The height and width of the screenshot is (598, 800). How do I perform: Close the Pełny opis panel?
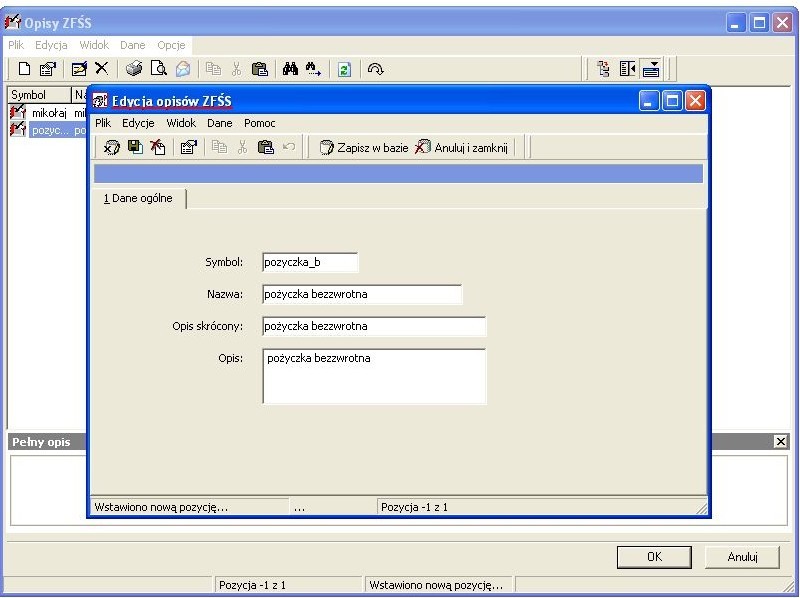pos(781,441)
